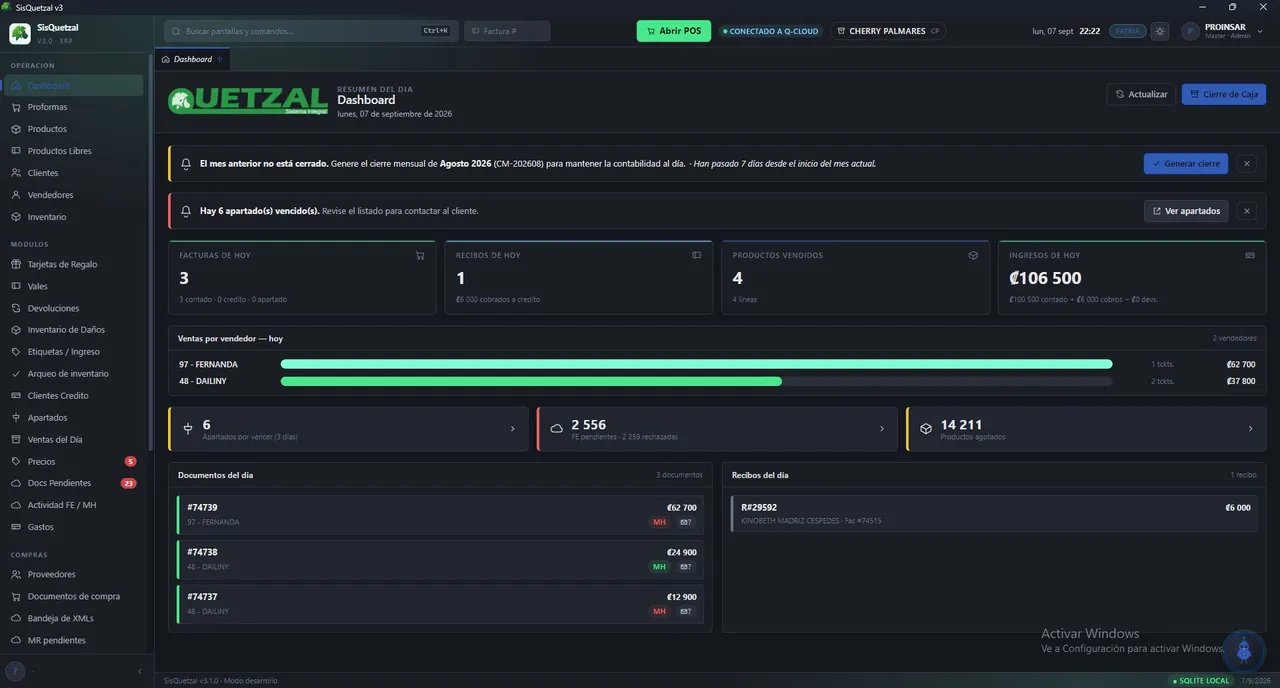This screenshot has height=688, width=1280.
Task: Click the Ver apartados button
Action: pyautogui.click(x=1186, y=211)
